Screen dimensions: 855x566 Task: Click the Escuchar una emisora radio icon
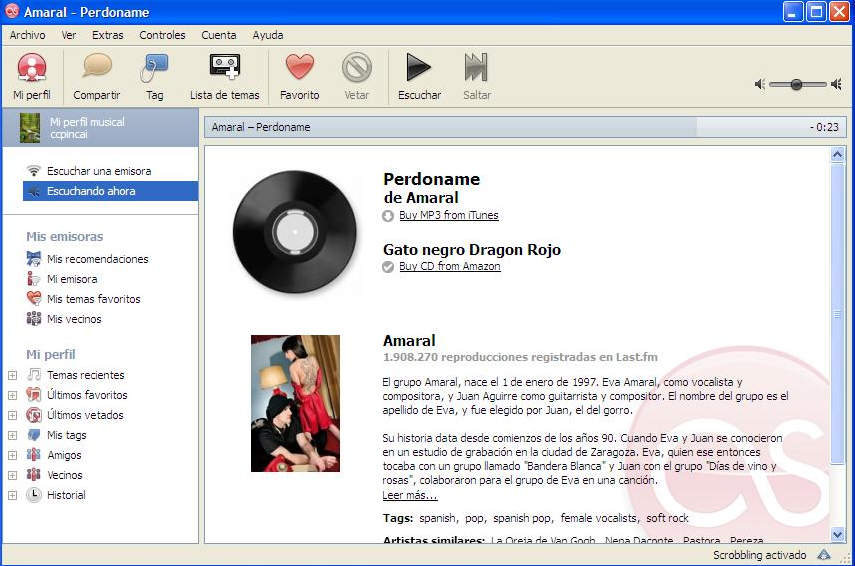[x=34, y=171]
